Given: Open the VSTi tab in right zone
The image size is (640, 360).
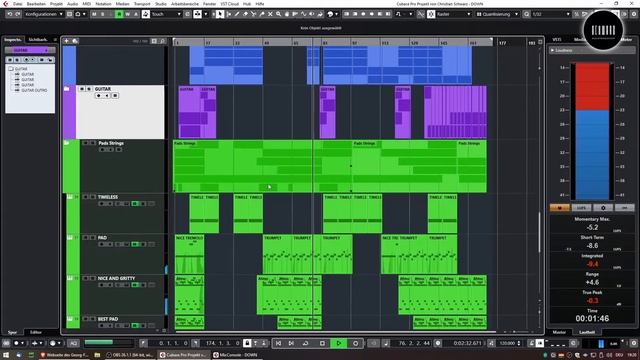Looking at the screenshot, I should [557, 40].
